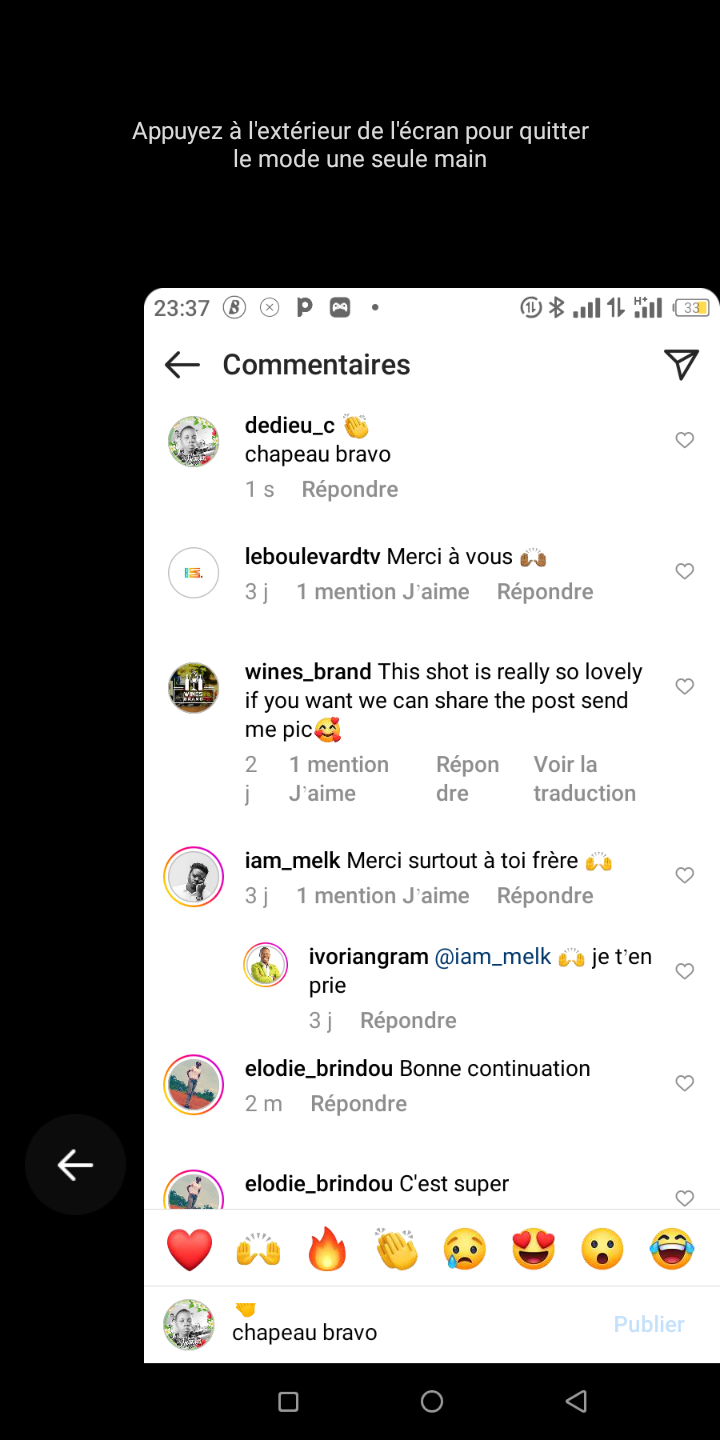Tap the @iam_melk mention link
The height and width of the screenshot is (1440, 720).
coord(493,957)
